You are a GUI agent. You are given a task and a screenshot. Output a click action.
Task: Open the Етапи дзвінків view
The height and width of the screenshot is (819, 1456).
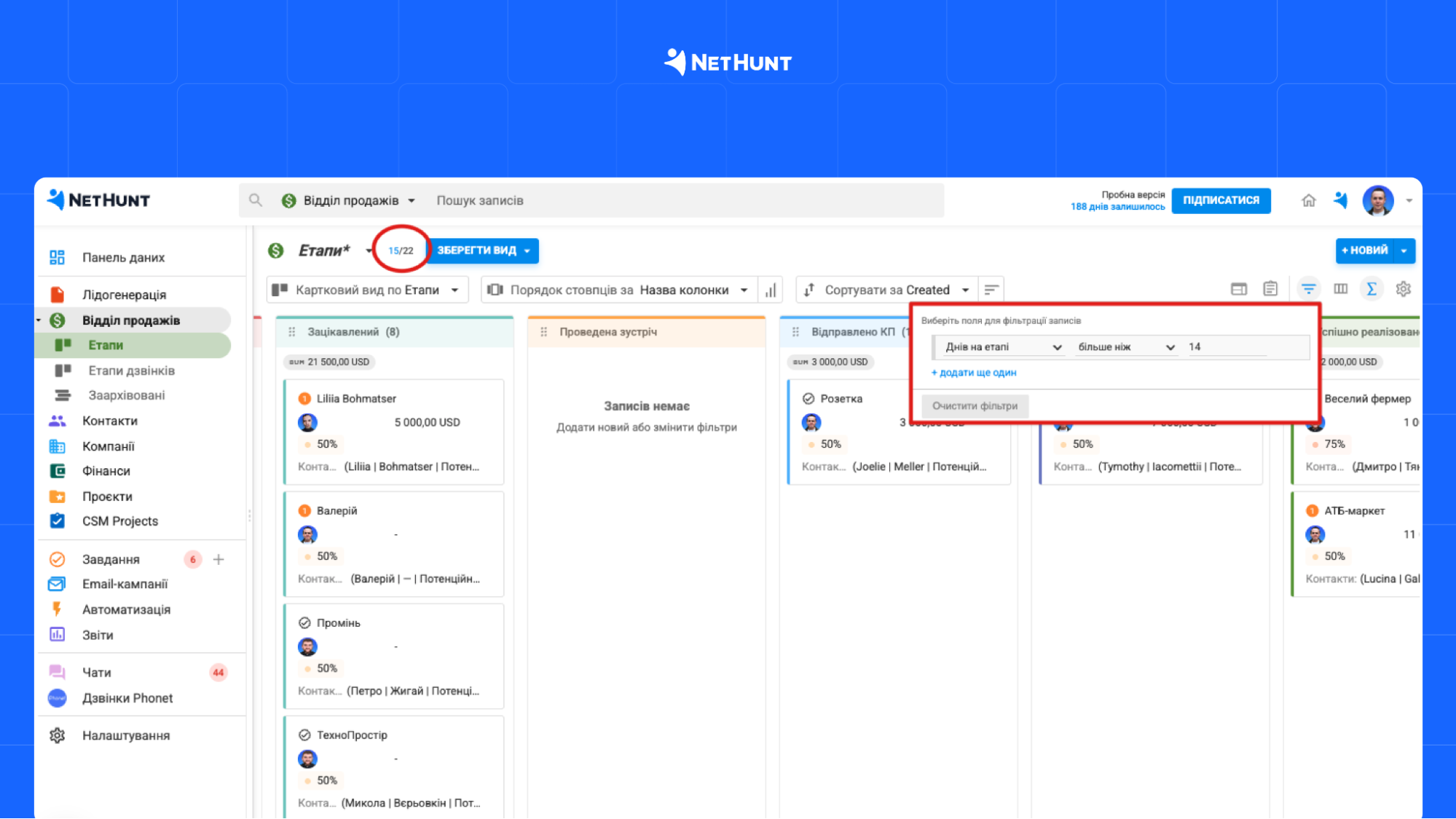click(x=131, y=371)
